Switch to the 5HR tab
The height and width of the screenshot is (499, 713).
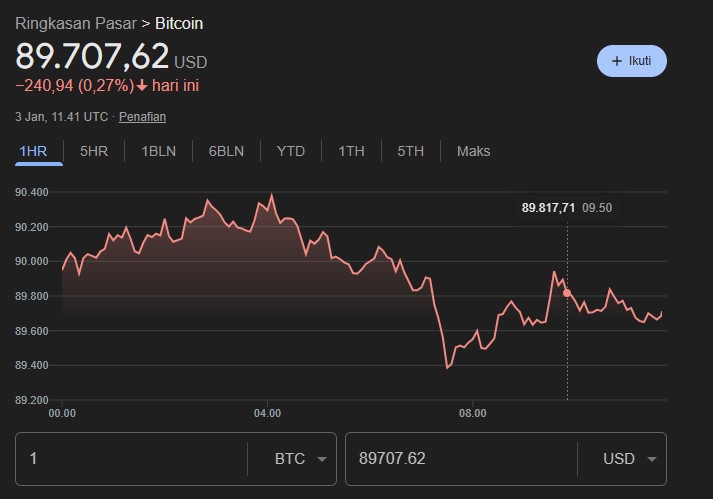(x=94, y=151)
